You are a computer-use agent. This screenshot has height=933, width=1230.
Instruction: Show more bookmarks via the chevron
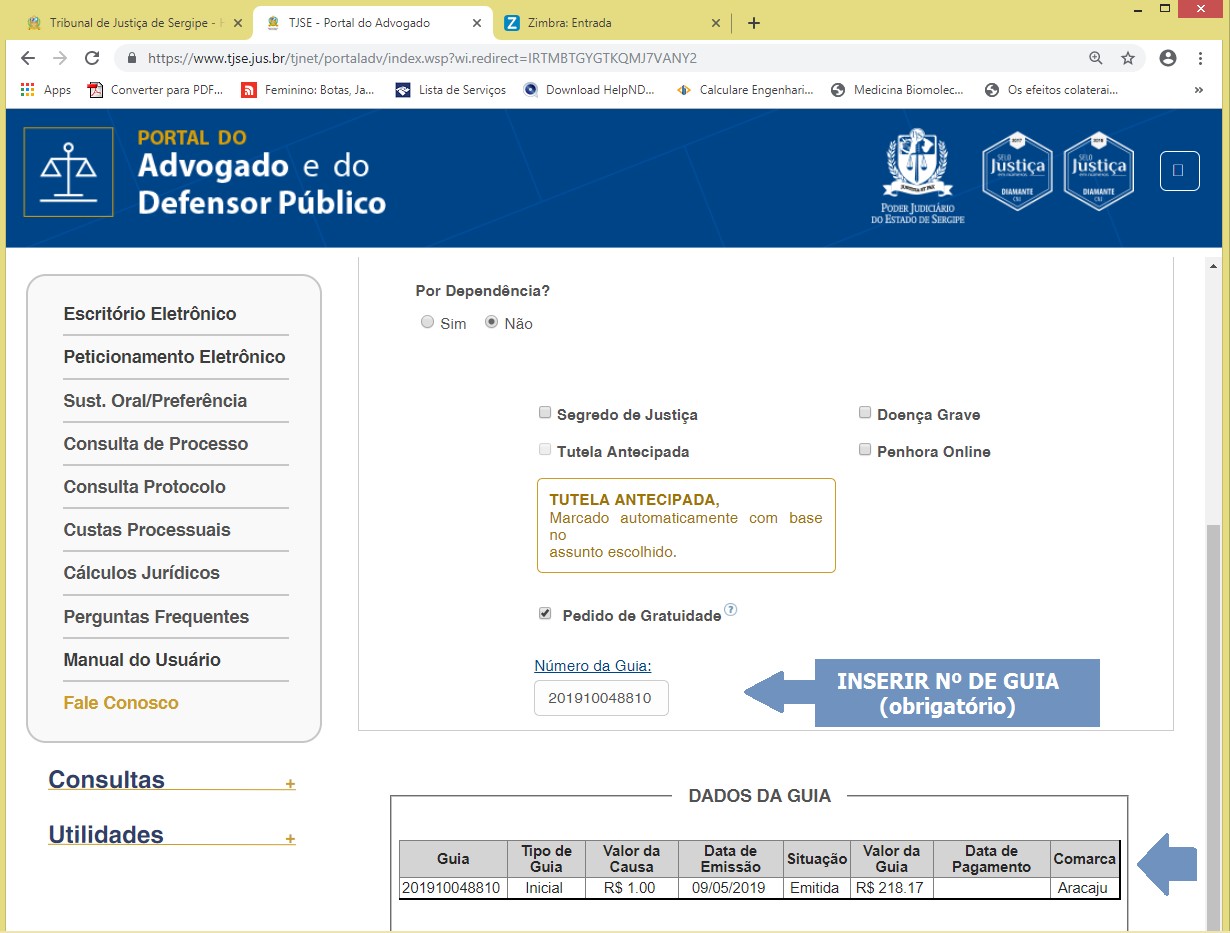(1198, 90)
